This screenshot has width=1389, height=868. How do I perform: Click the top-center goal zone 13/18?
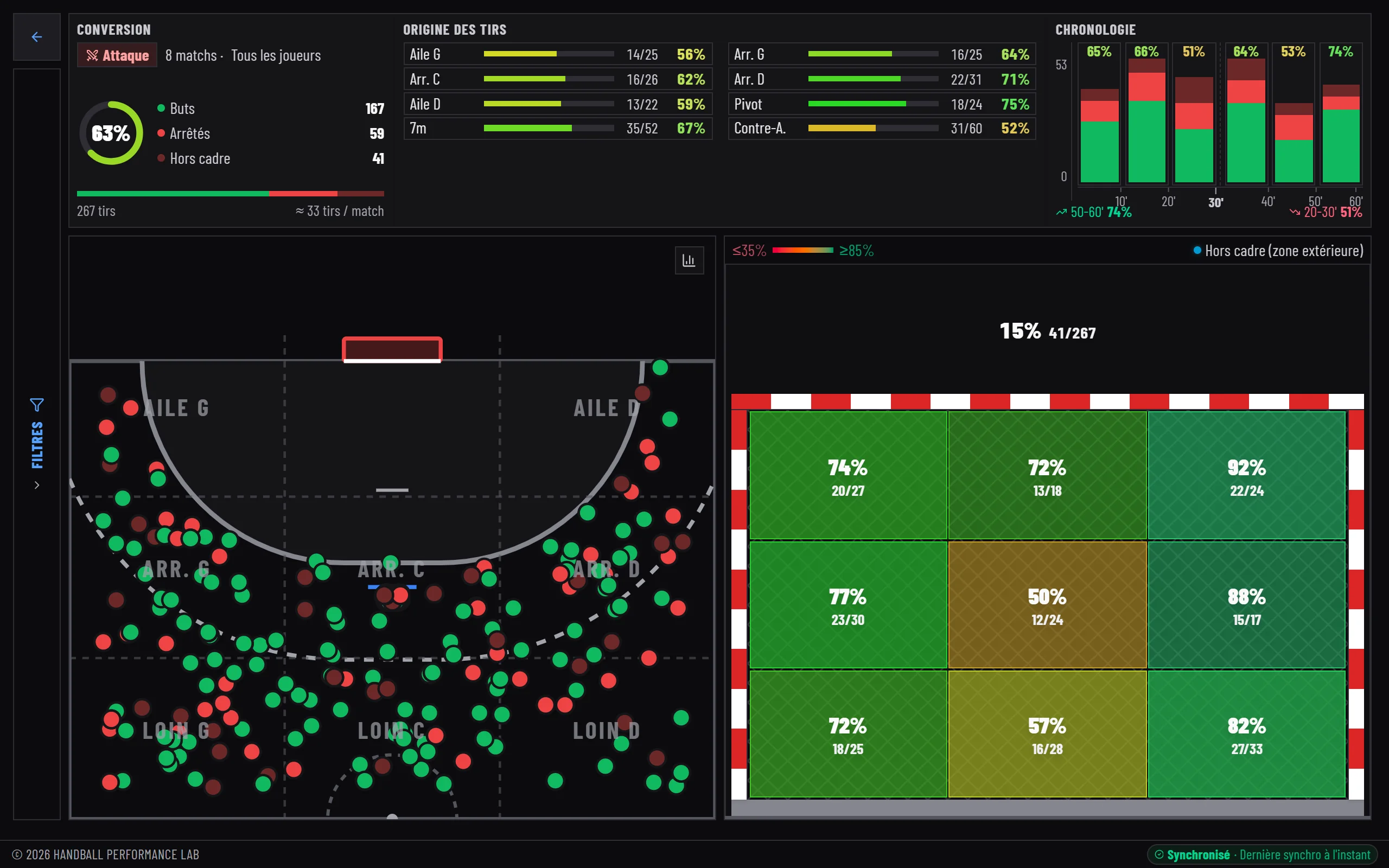tap(1047, 475)
